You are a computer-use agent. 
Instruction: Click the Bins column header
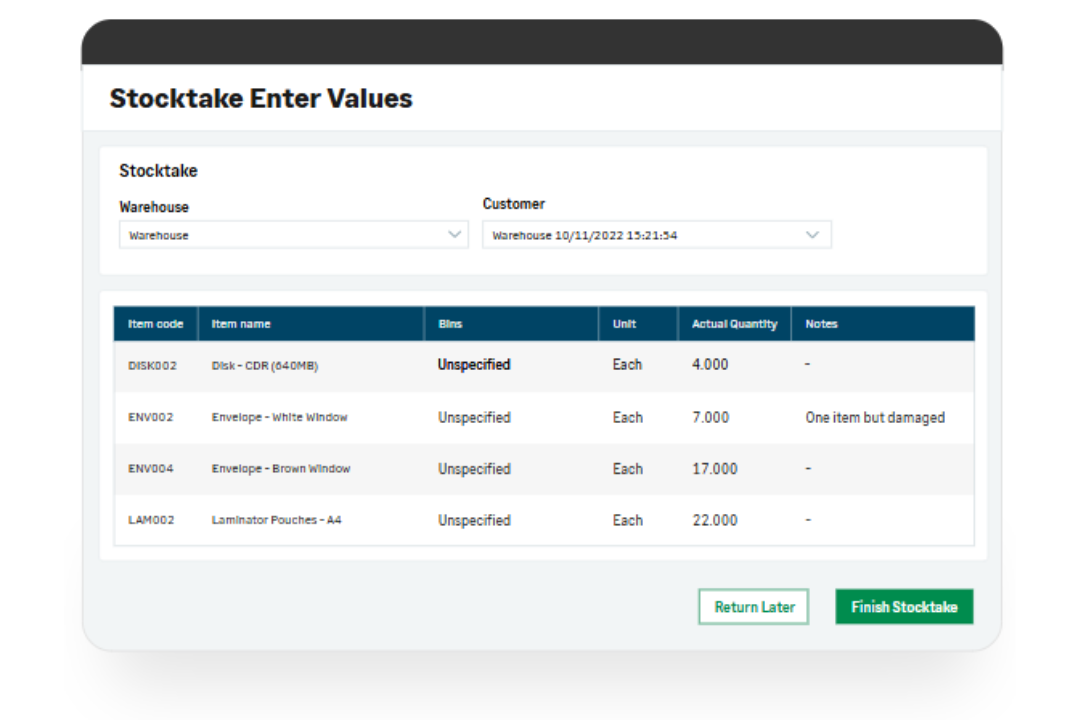point(450,323)
